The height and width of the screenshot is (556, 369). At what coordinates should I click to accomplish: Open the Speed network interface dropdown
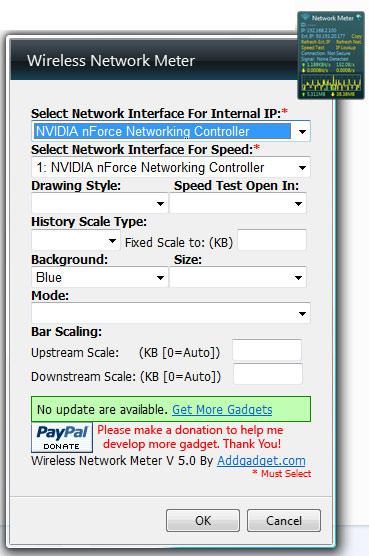click(x=171, y=167)
